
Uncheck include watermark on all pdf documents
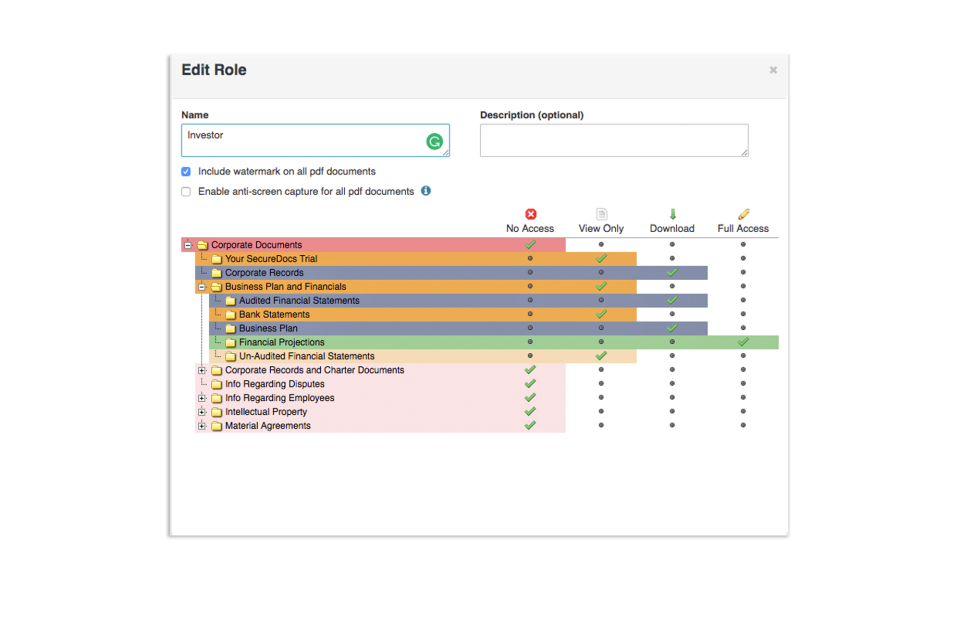click(x=185, y=171)
